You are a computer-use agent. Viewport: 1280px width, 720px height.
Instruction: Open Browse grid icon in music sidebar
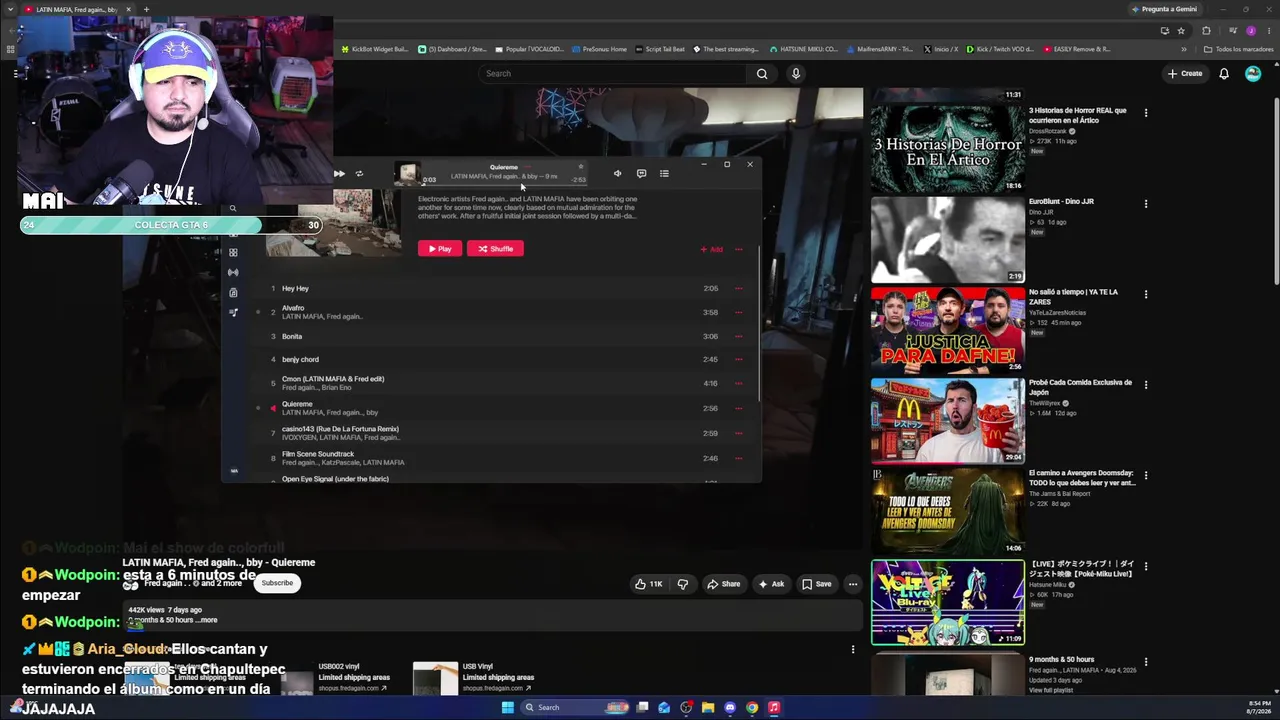(x=233, y=252)
